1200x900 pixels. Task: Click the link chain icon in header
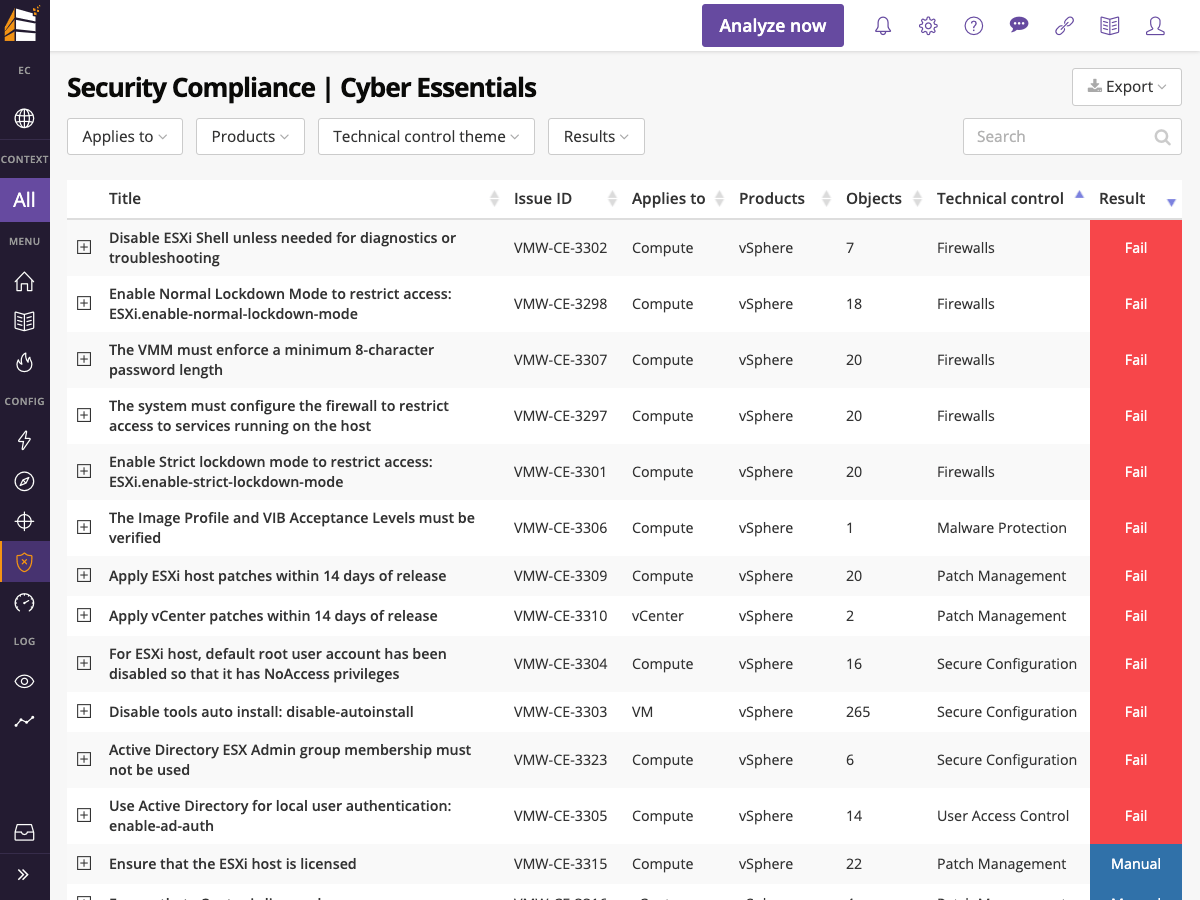[x=1064, y=26]
